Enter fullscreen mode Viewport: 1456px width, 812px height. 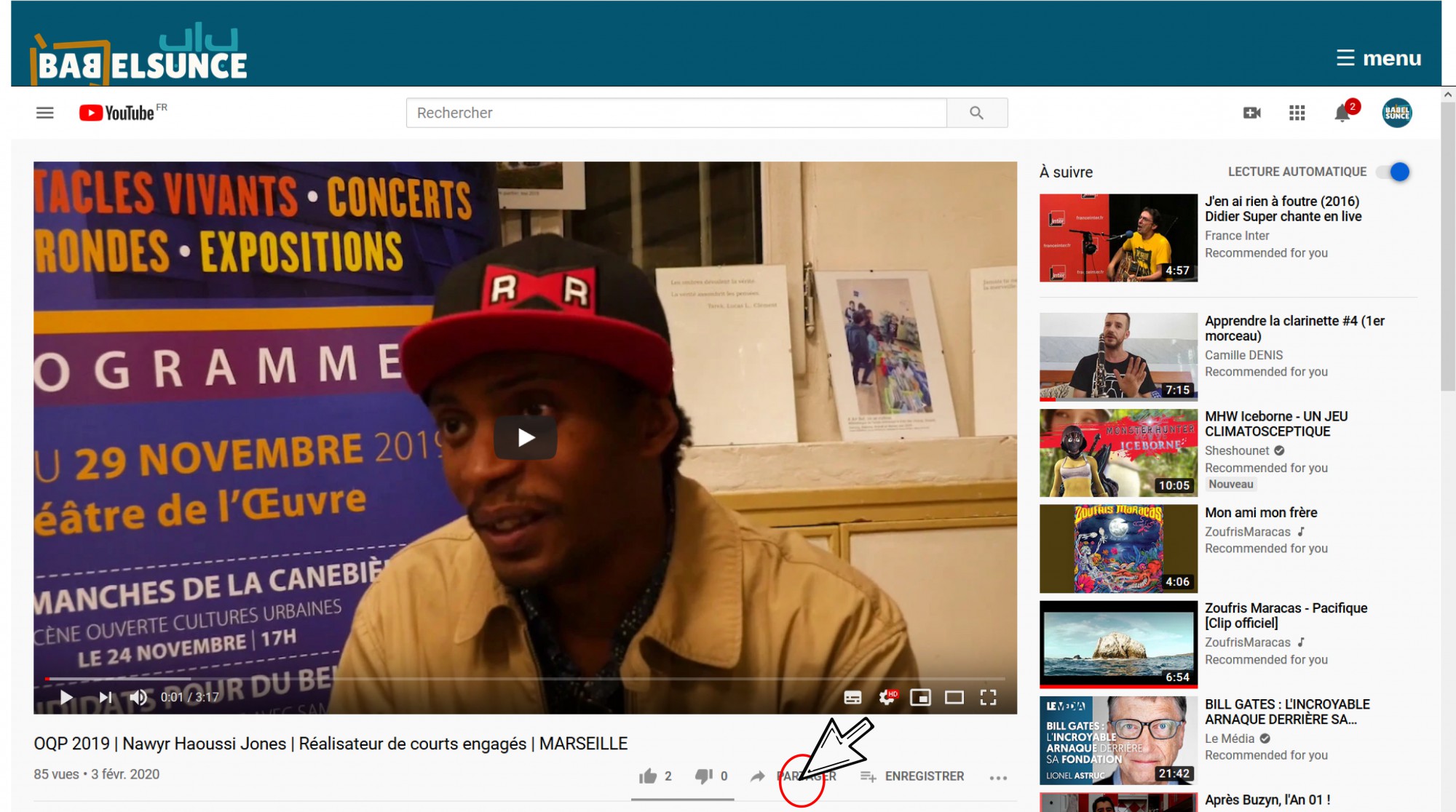pos(988,698)
